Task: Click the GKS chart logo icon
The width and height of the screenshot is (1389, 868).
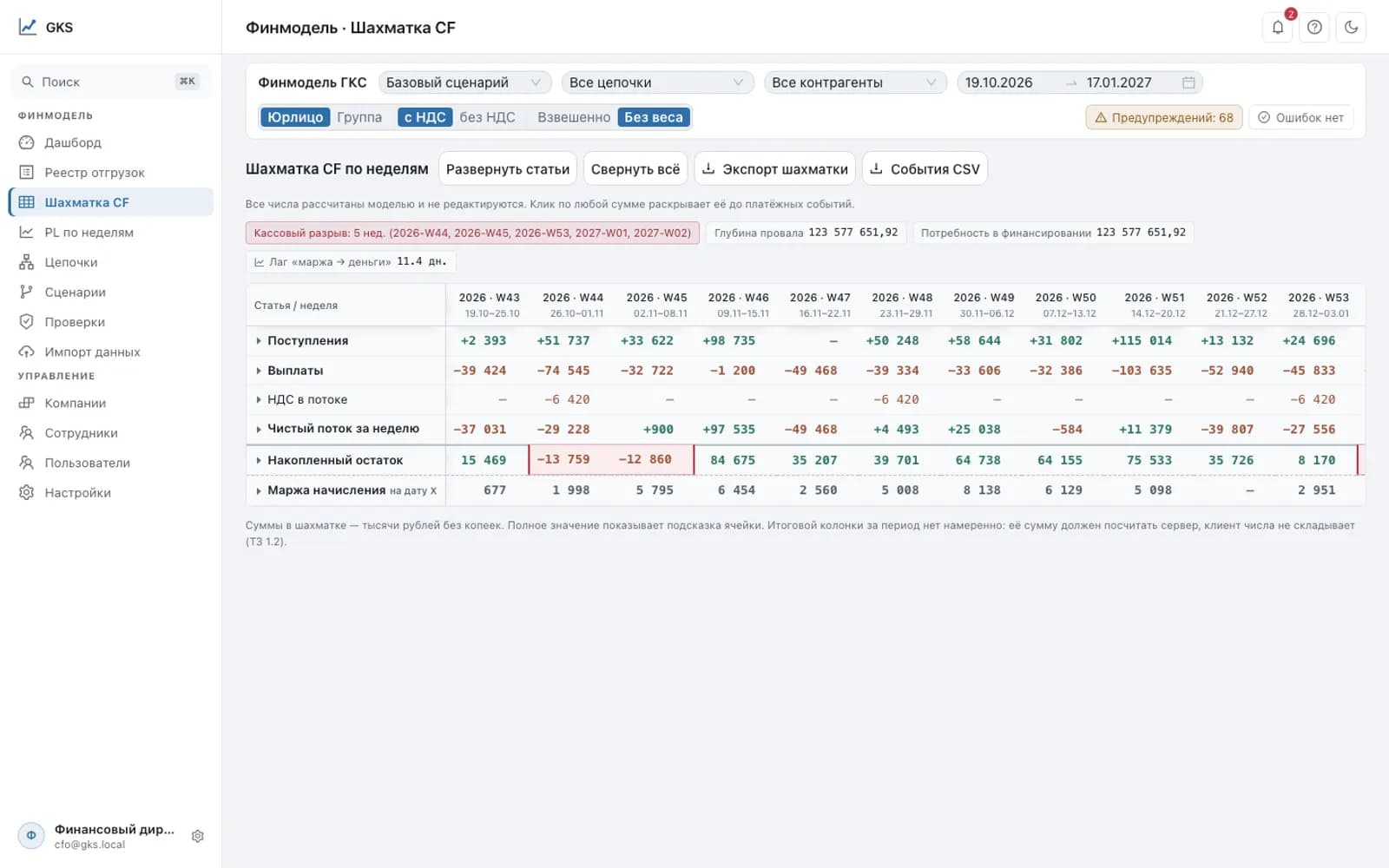Action: coord(28,27)
